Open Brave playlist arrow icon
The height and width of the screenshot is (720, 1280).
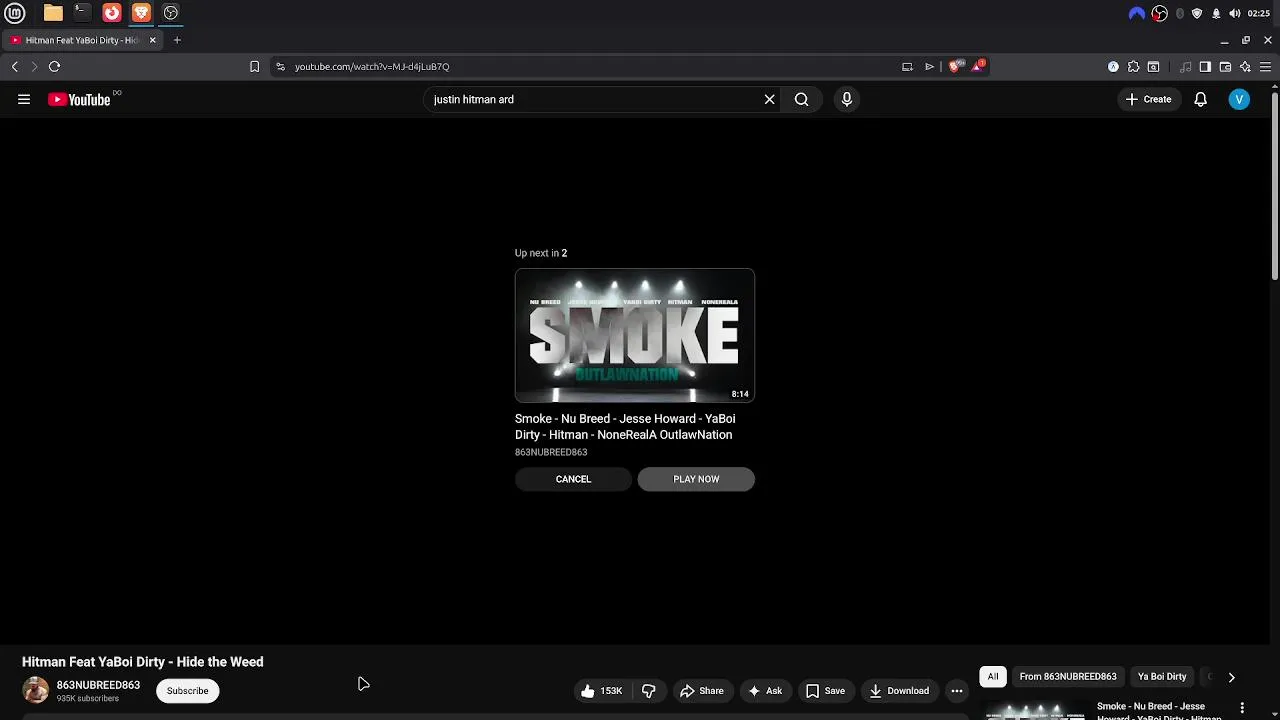[929, 66]
